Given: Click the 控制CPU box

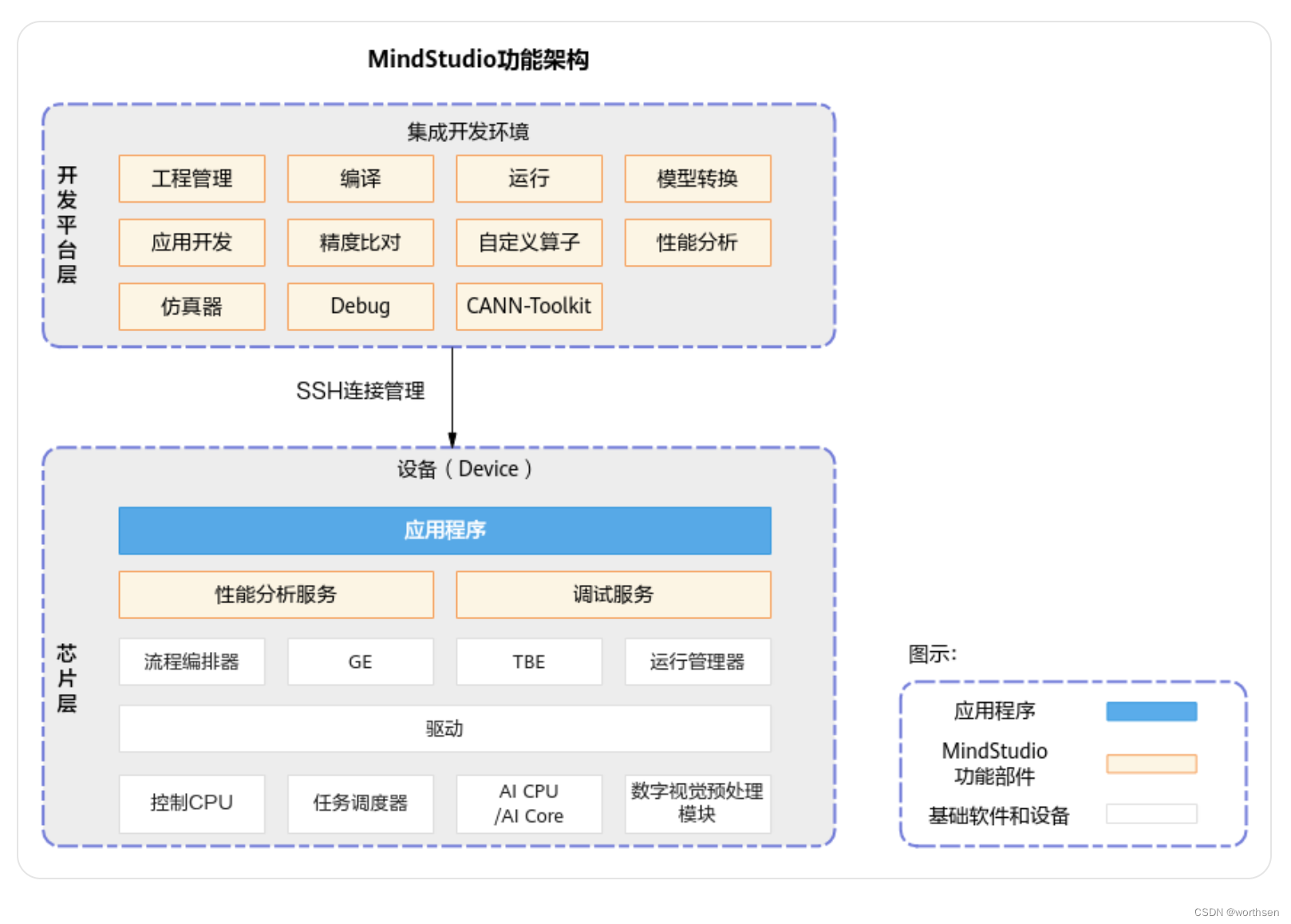Looking at the screenshot, I should (191, 804).
